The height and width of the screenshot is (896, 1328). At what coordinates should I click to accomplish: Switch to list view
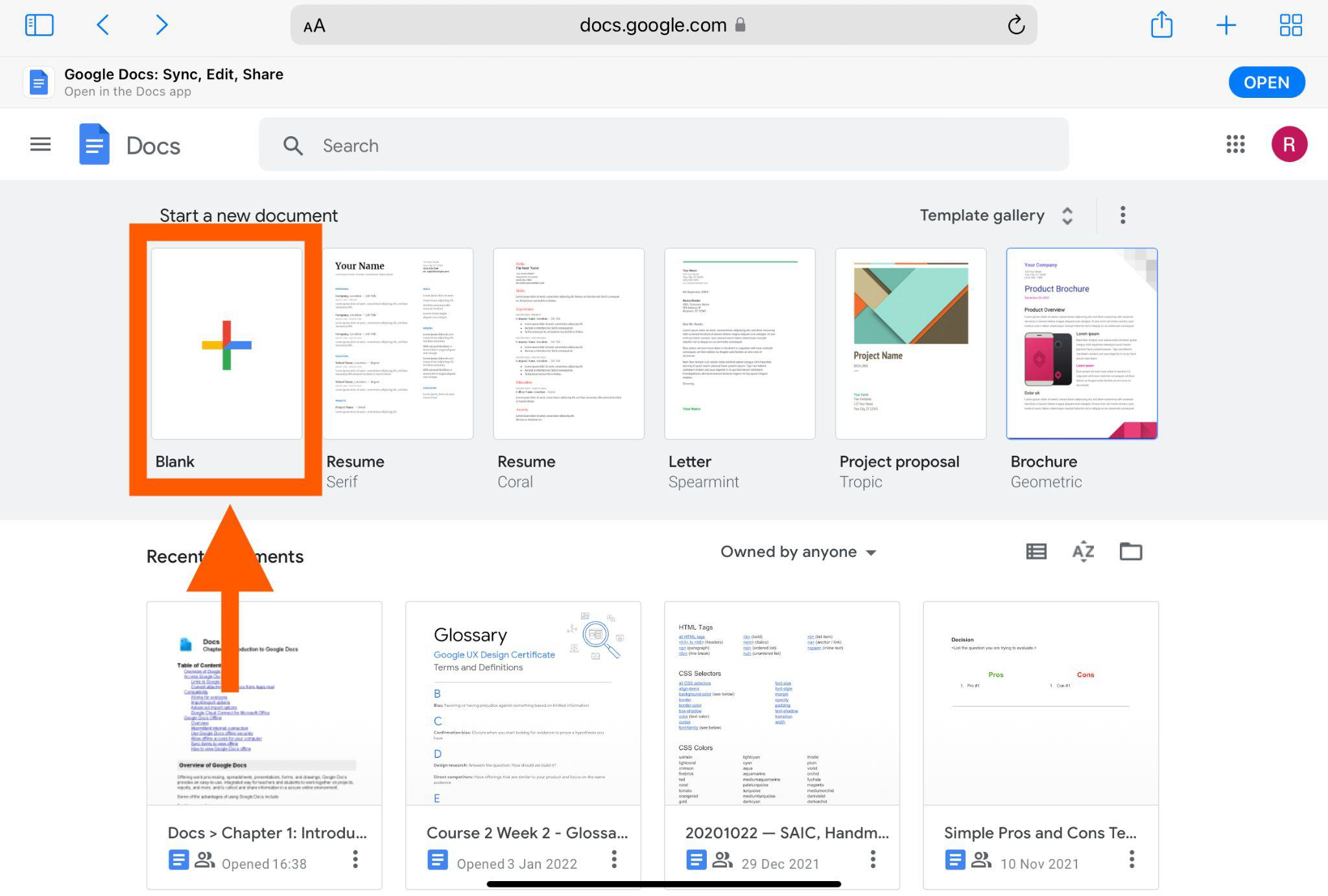(1036, 552)
